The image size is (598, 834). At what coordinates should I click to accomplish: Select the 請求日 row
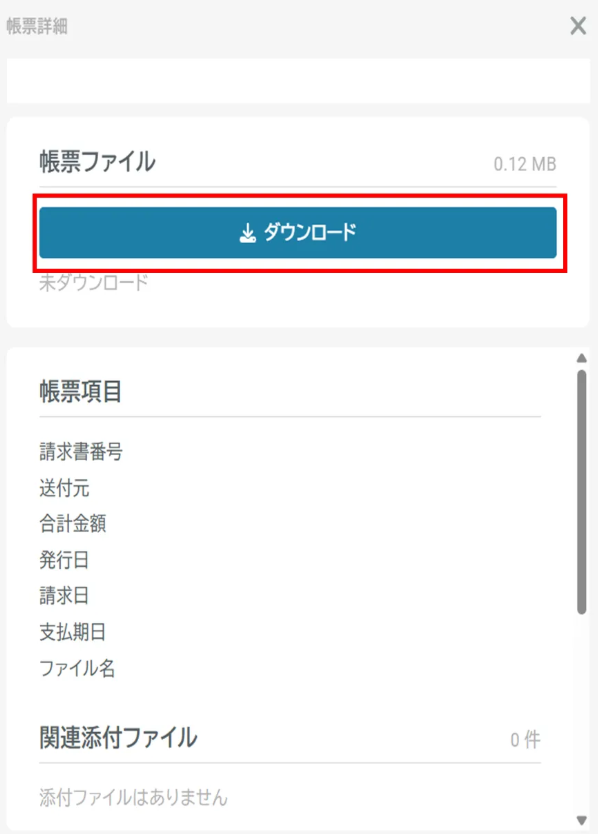click(x=290, y=596)
